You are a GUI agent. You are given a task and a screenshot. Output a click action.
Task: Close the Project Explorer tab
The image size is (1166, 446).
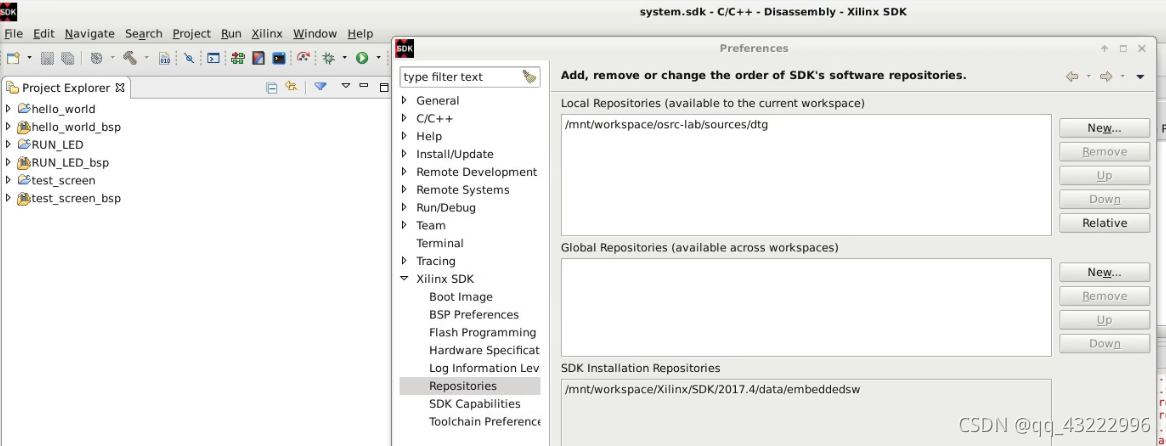tap(120, 88)
